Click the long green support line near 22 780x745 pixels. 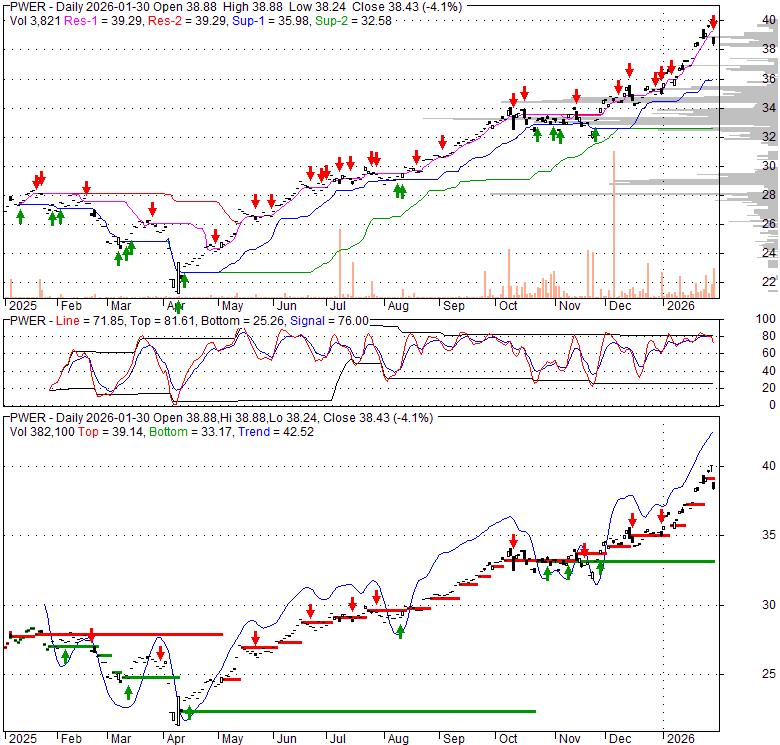tap(360, 711)
